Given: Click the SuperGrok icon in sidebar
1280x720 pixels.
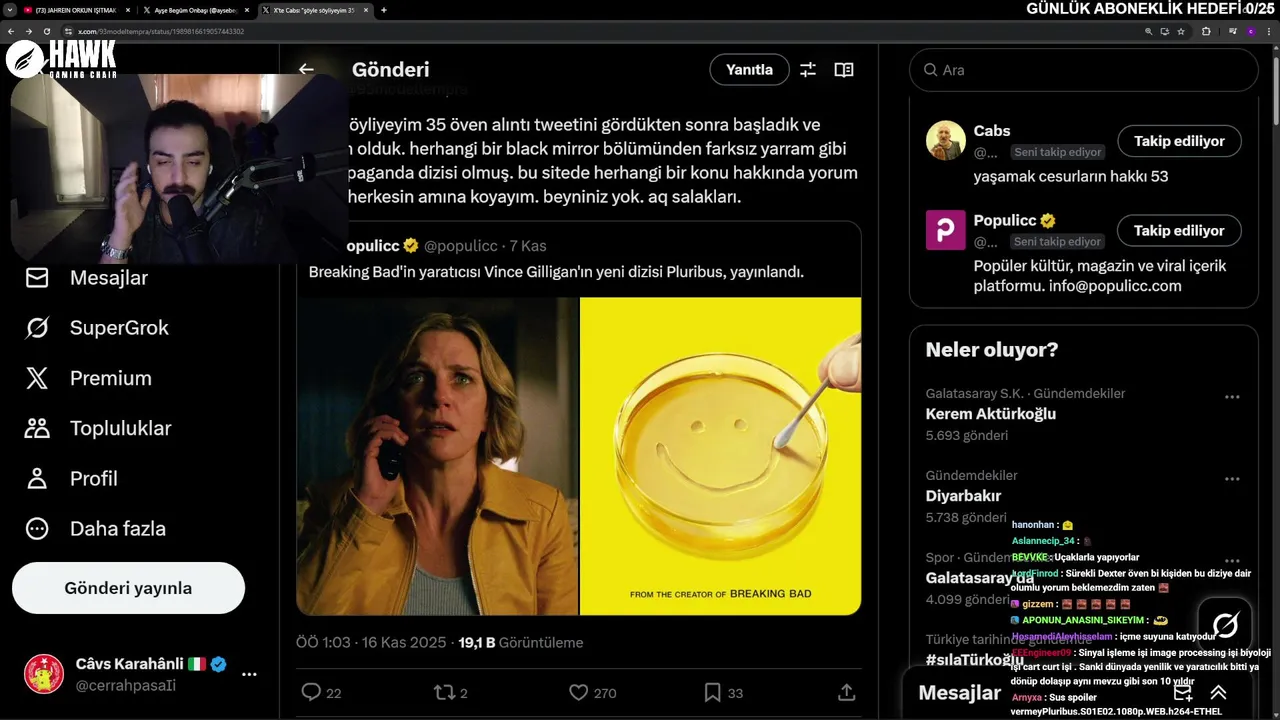Looking at the screenshot, I should (x=37, y=327).
